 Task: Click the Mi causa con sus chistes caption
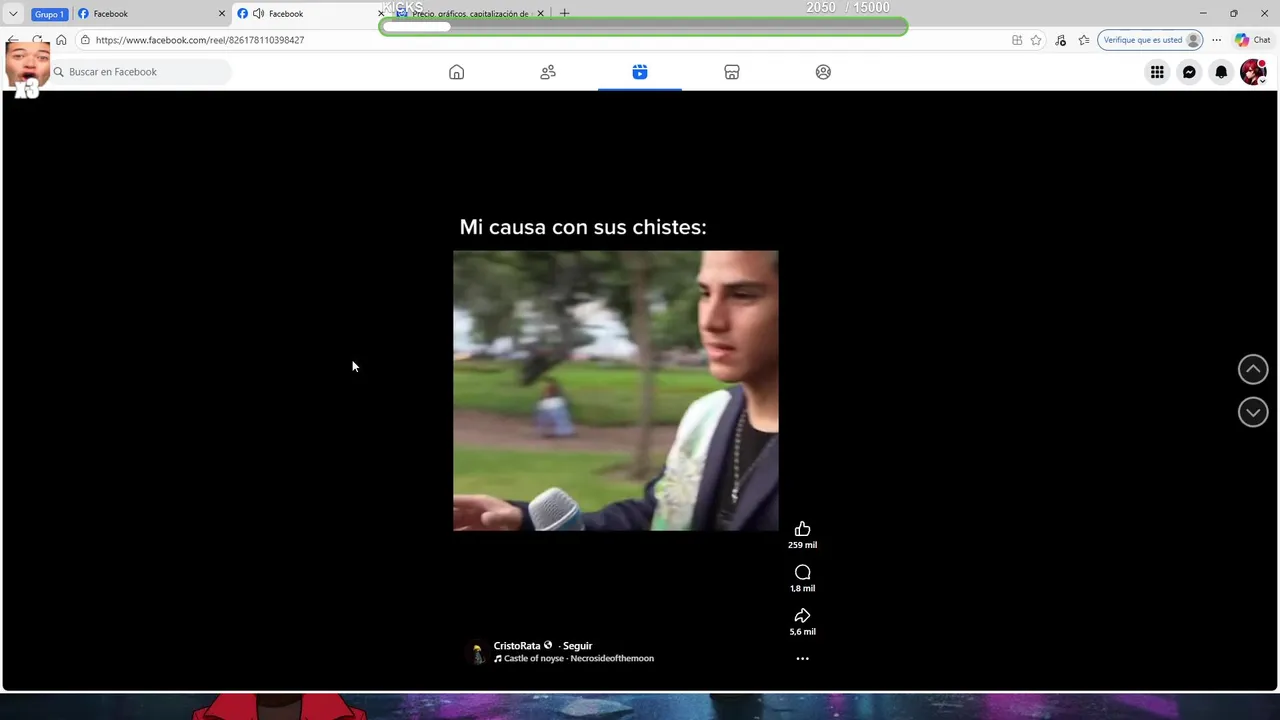(x=583, y=227)
